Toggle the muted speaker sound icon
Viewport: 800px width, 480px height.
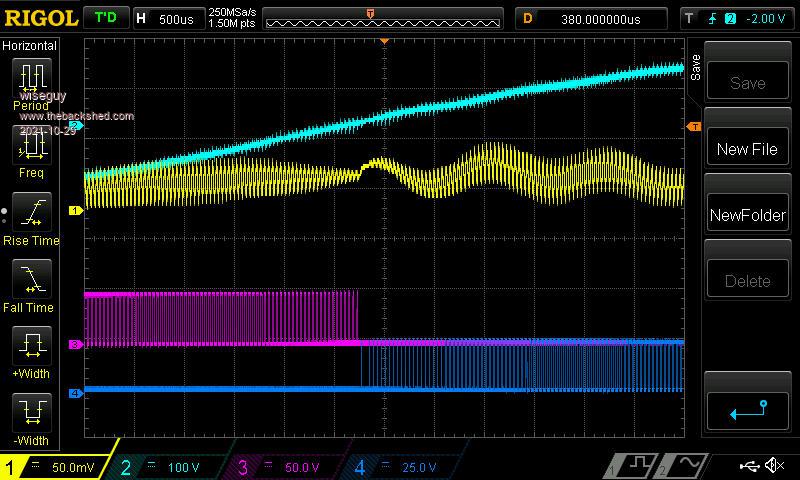coord(774,466)
